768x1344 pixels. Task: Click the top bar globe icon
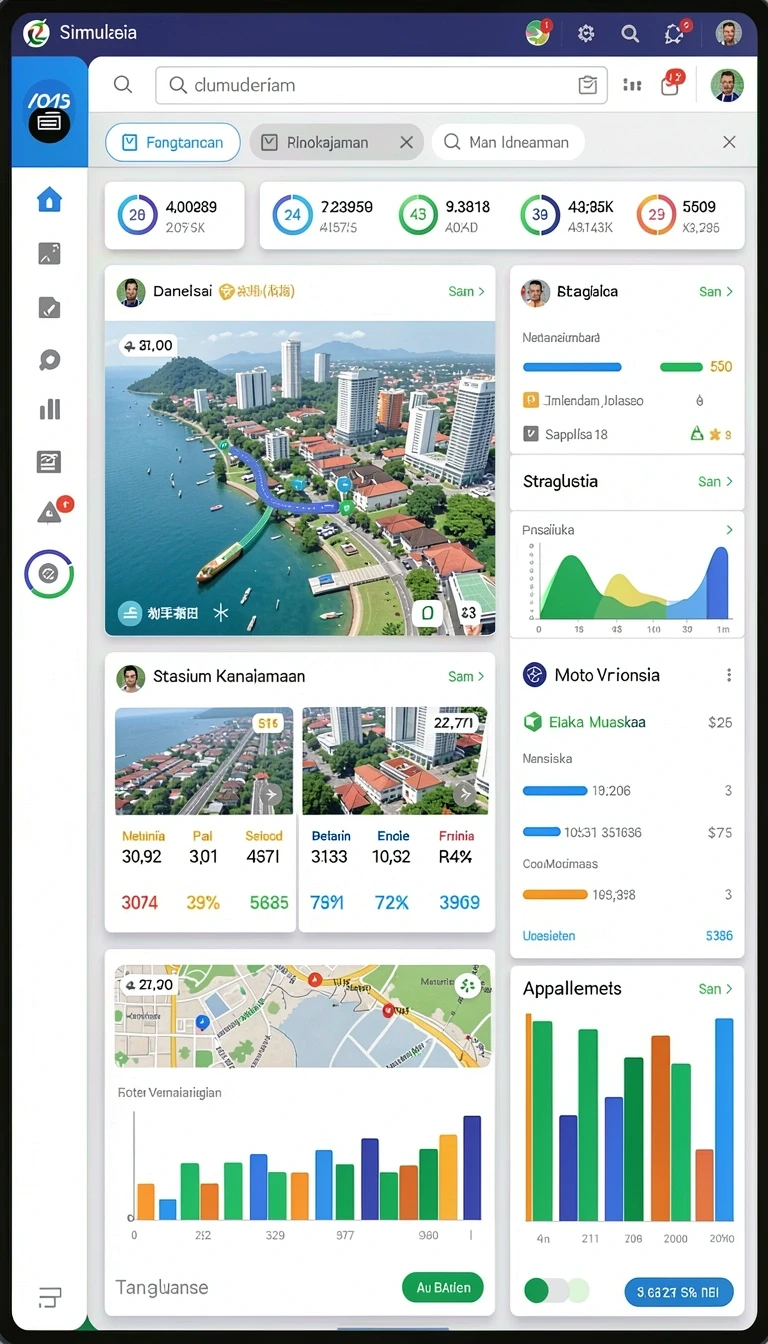tap(538, 33)
